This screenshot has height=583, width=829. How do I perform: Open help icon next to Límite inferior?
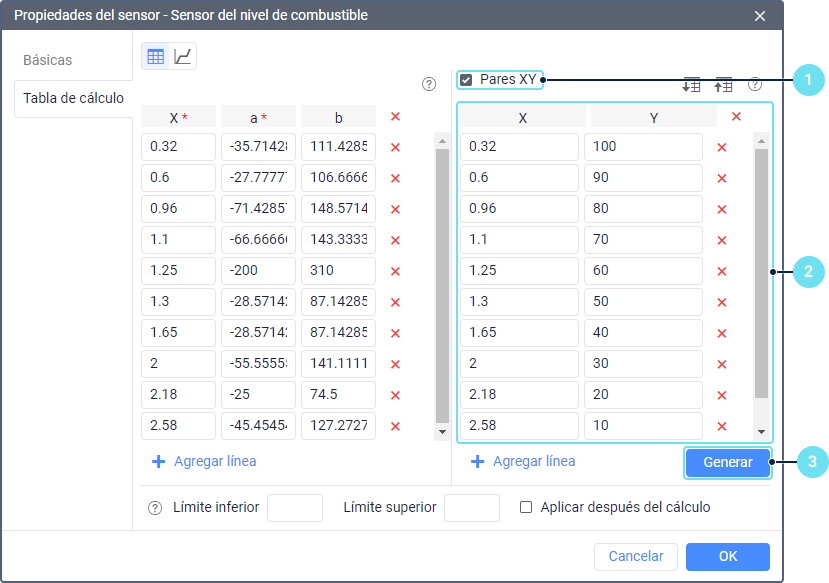point(155,507)
